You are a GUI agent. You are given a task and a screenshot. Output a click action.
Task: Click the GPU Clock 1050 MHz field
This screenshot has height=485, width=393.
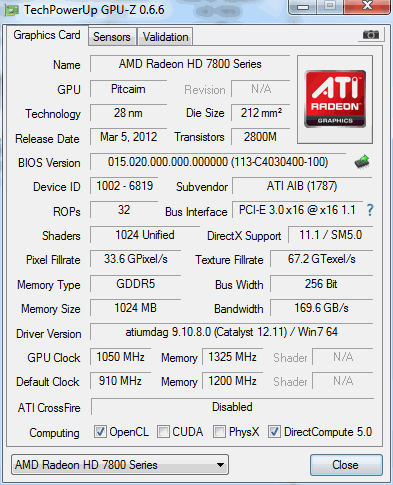(x=121, y=357)
